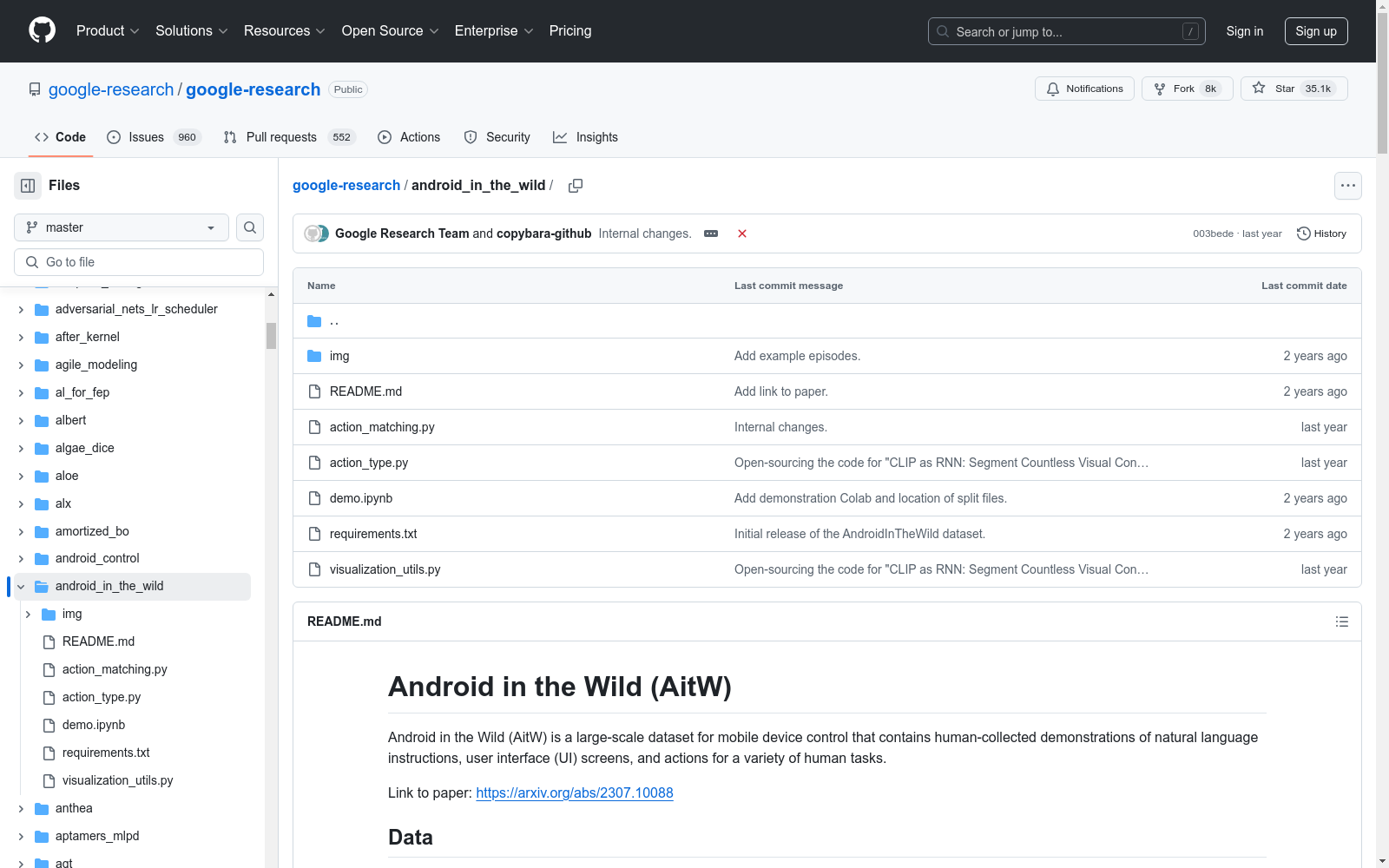Viewport: 1389px width, 868px height.
Task: Click the demo.ipynb file icon in table
Action: 314,498
